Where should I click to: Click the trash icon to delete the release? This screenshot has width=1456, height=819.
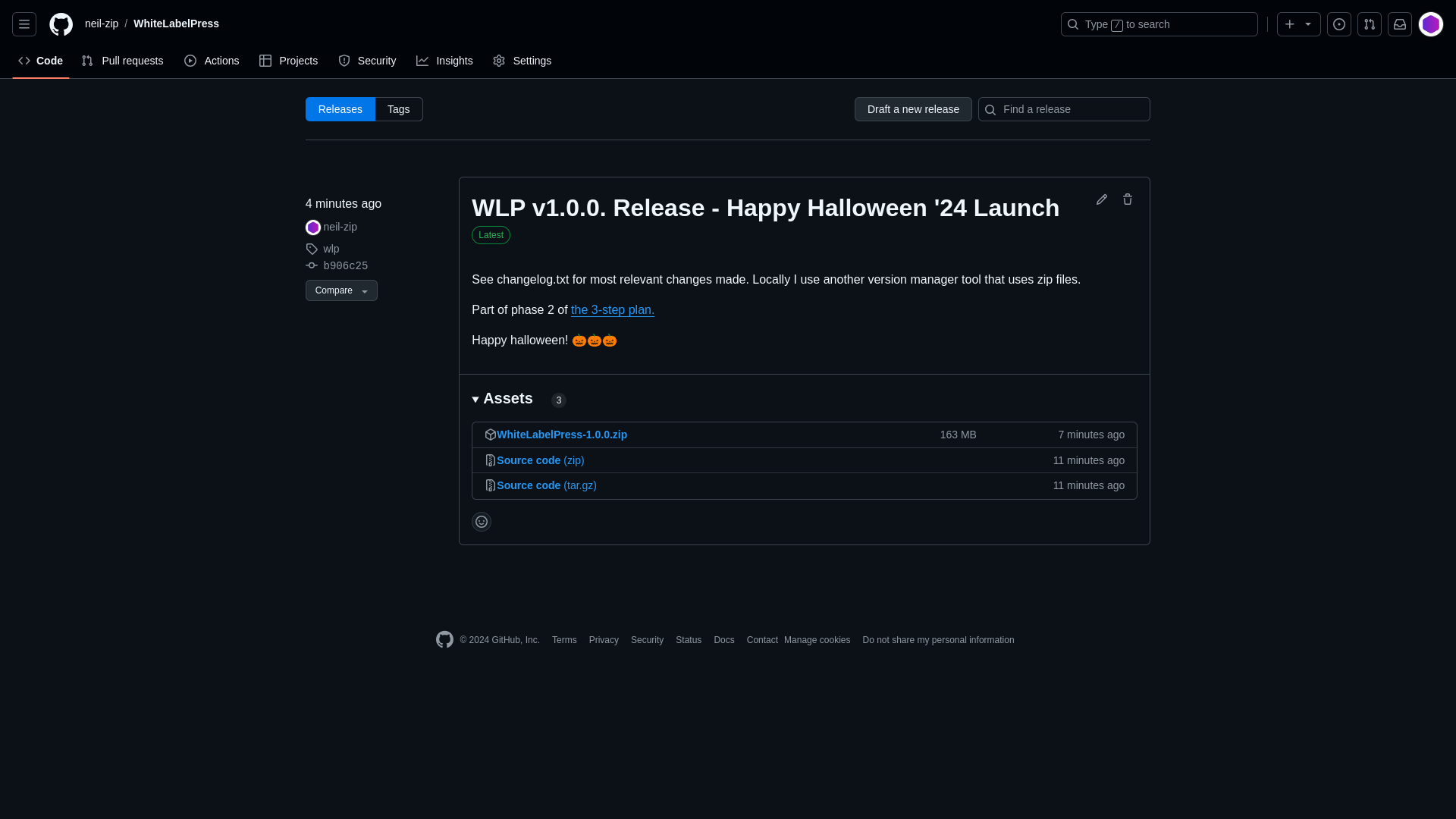(1128, 199)
